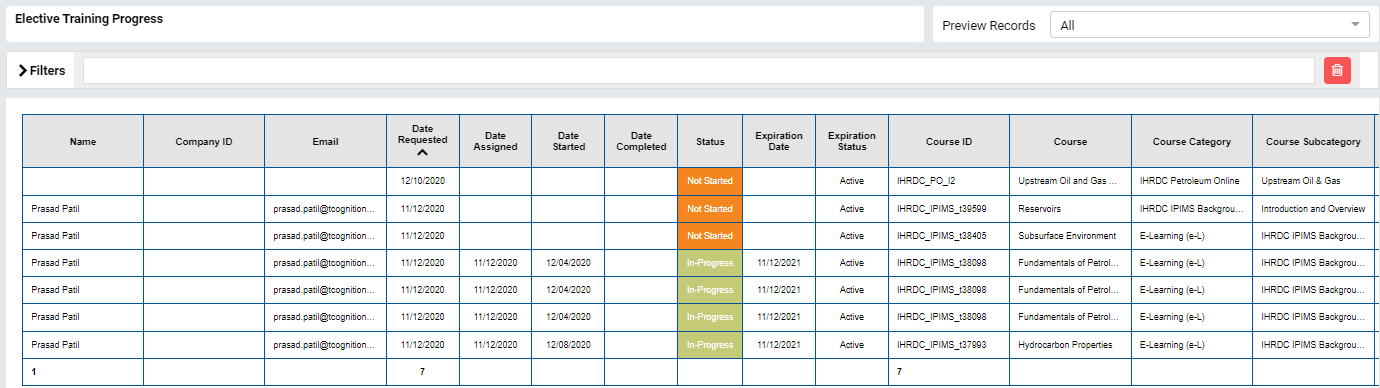Image resolution: width=1380 pixels, height=388 pixels.
Task: Sort by Expiration Date column header
Action: 779,142
